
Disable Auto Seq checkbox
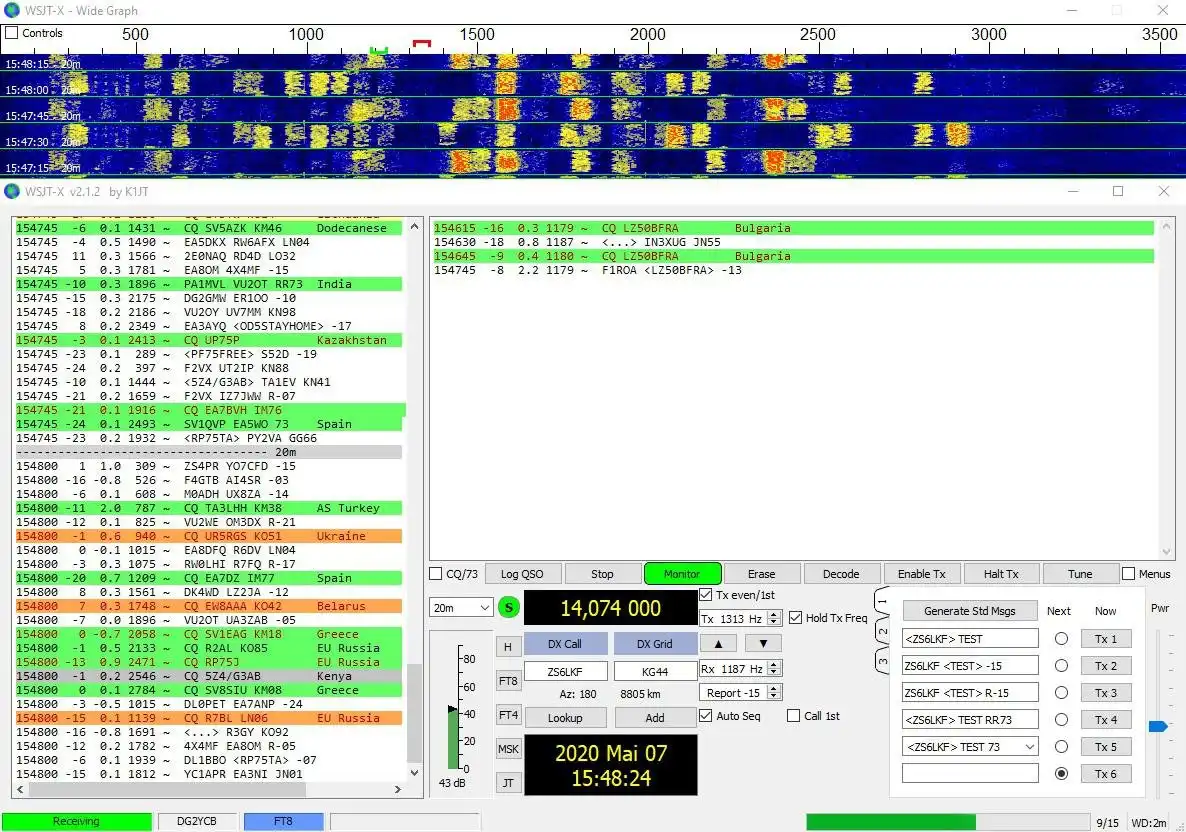point(706,716)
